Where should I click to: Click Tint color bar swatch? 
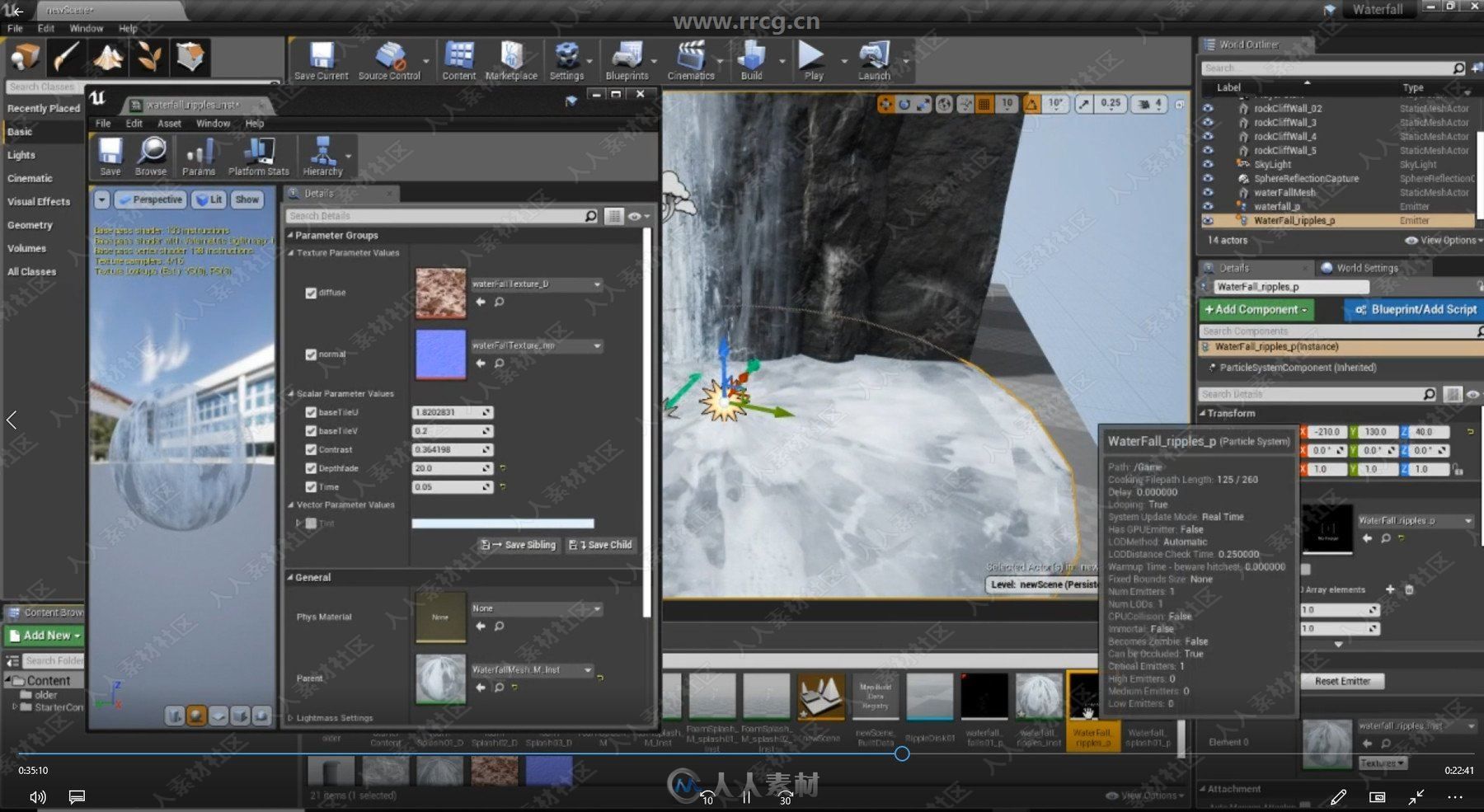tap(503, 523)
